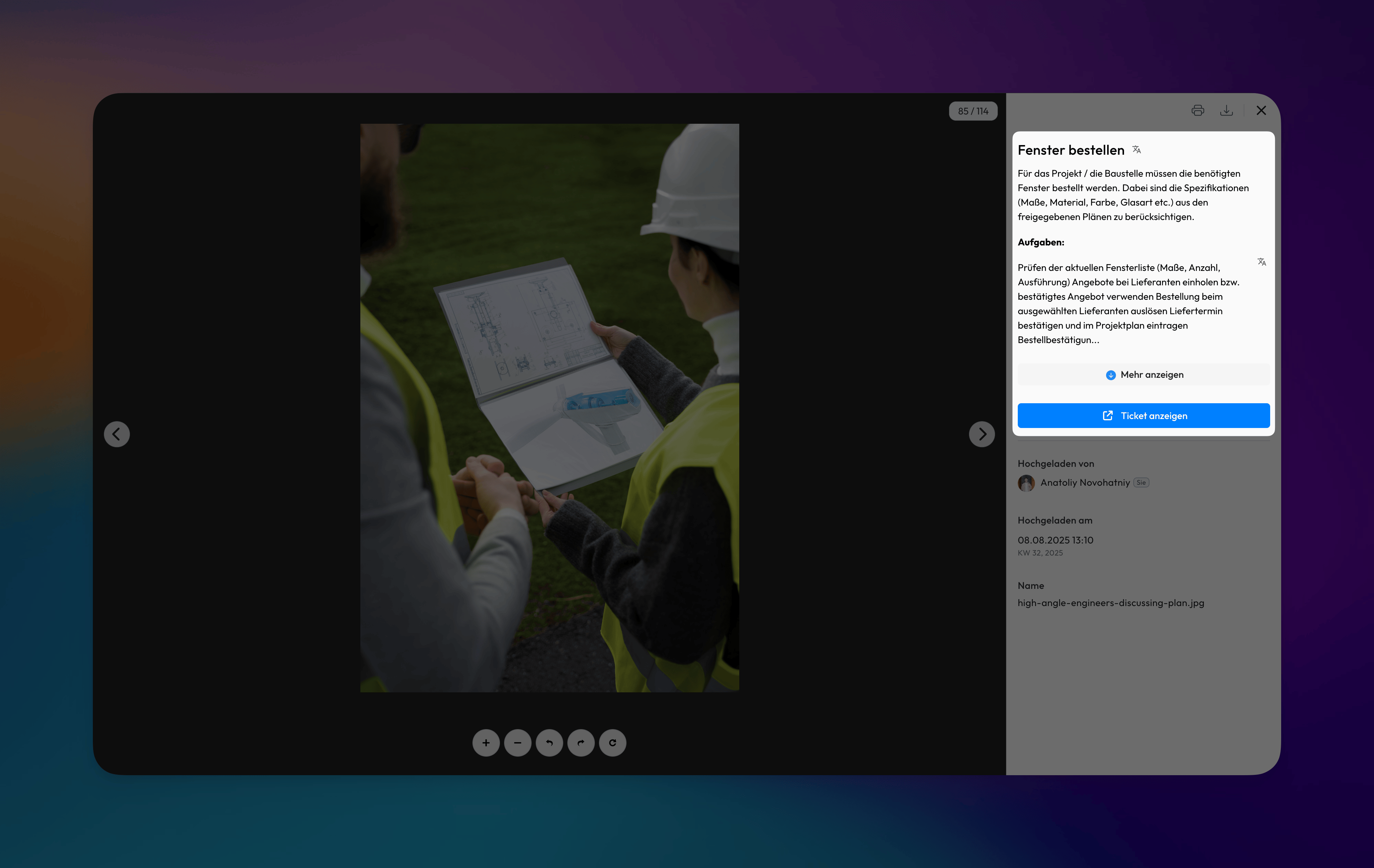Click the engineers discussing plan photo

click(x=549, y=408)
